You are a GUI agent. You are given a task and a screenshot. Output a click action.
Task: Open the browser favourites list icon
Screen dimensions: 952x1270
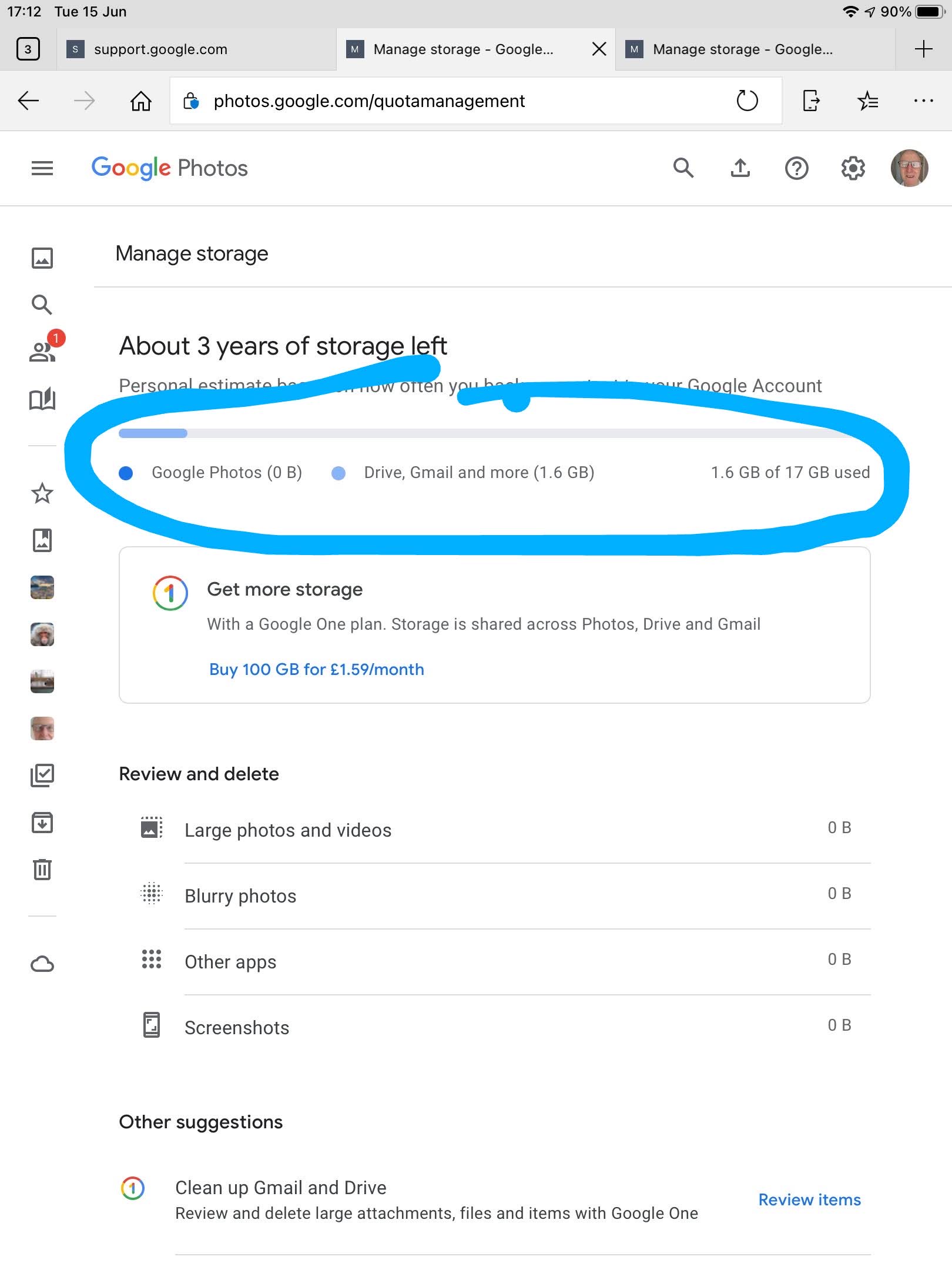(x=867, y=101)
